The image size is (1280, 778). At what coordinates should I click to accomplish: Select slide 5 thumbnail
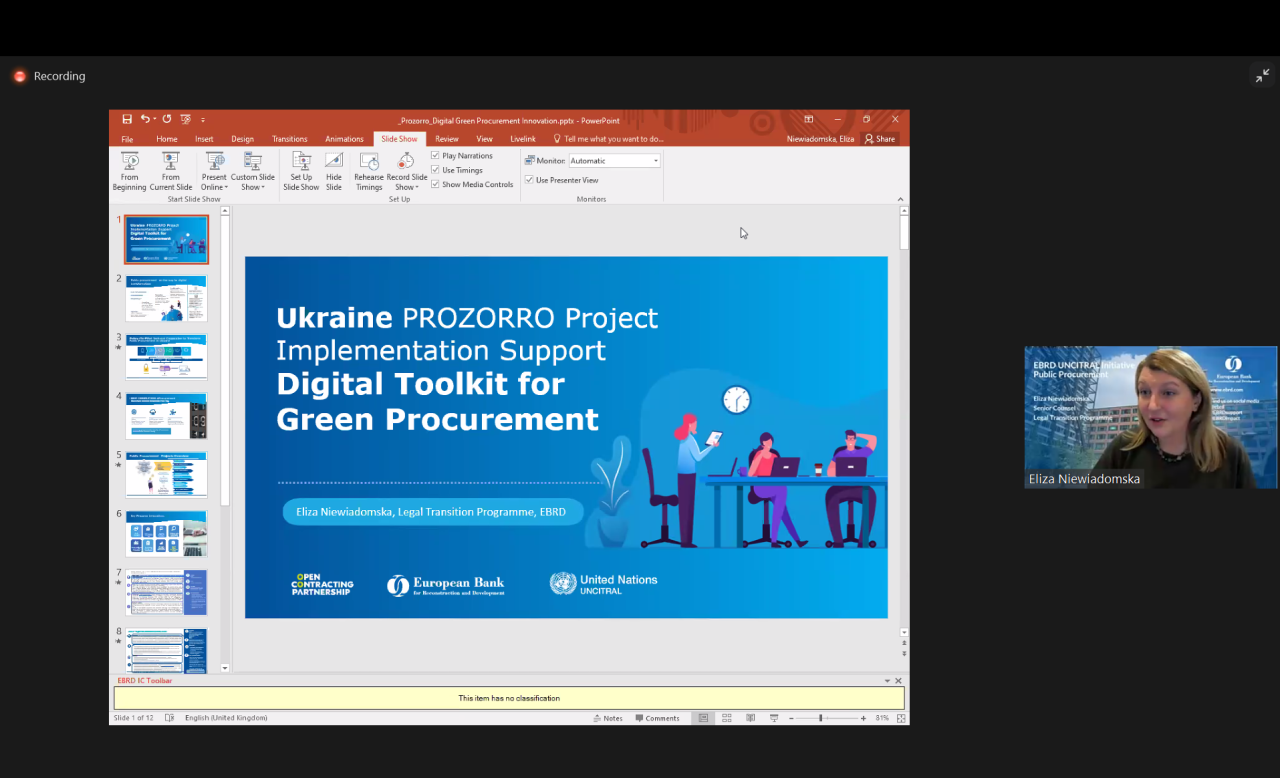pos(166,474)
